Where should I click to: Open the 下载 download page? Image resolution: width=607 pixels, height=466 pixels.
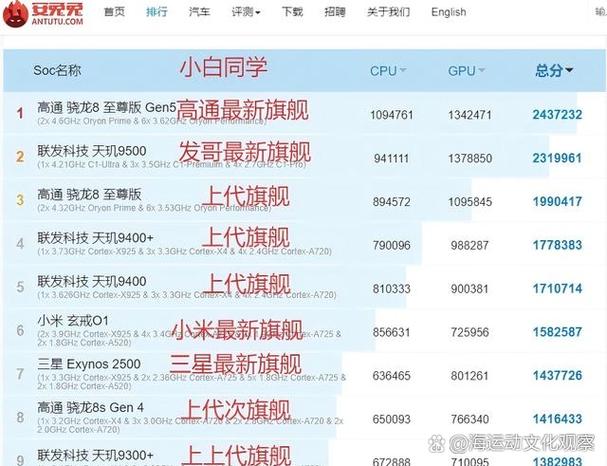point(292,12)
